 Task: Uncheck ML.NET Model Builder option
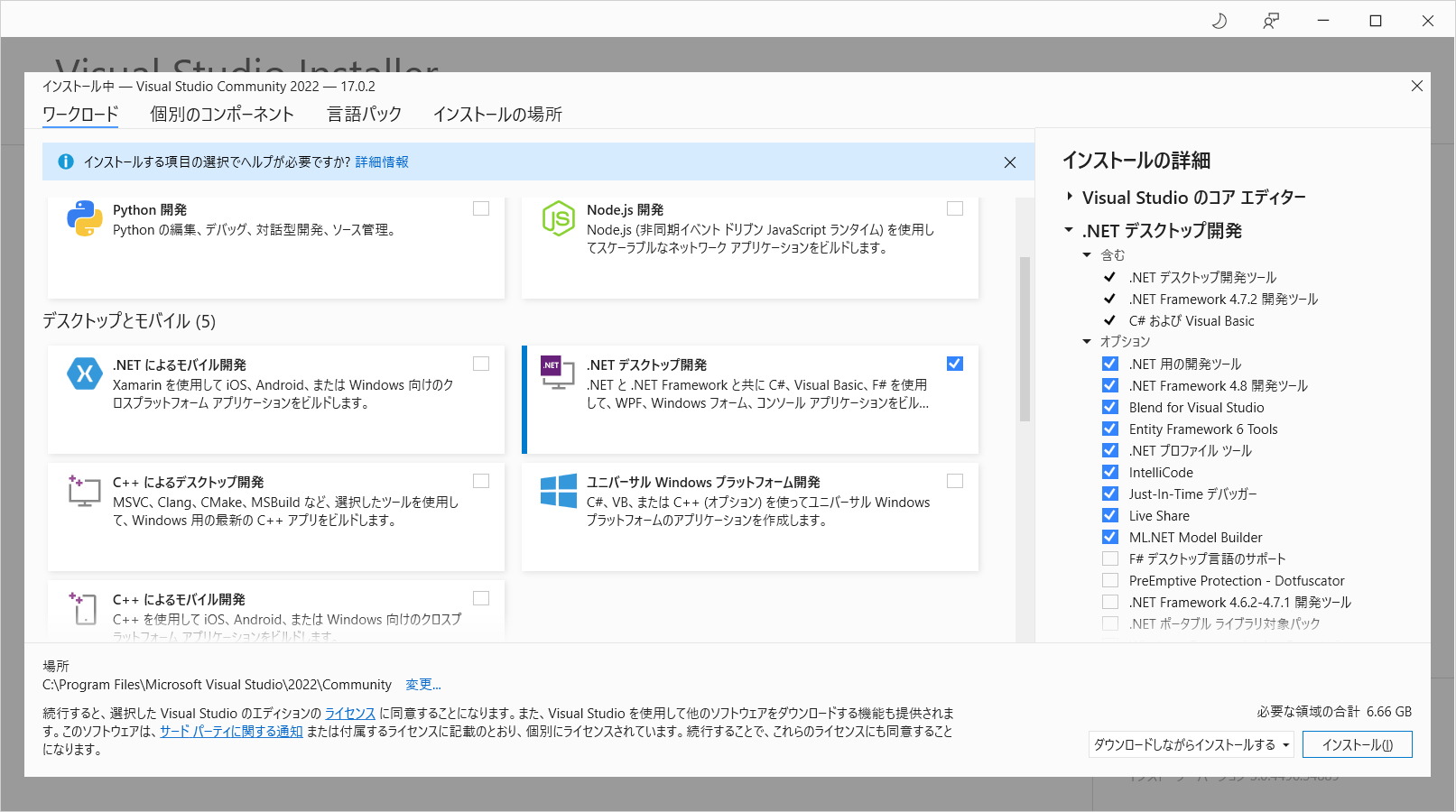pyautogui.click(x=1110, y=537)
